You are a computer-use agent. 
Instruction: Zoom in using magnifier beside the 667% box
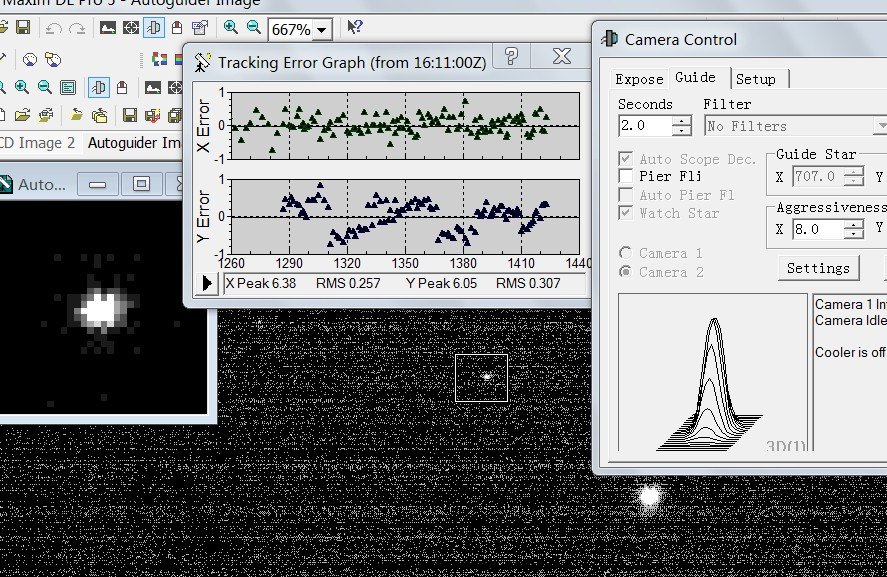[x=231, y=27]
